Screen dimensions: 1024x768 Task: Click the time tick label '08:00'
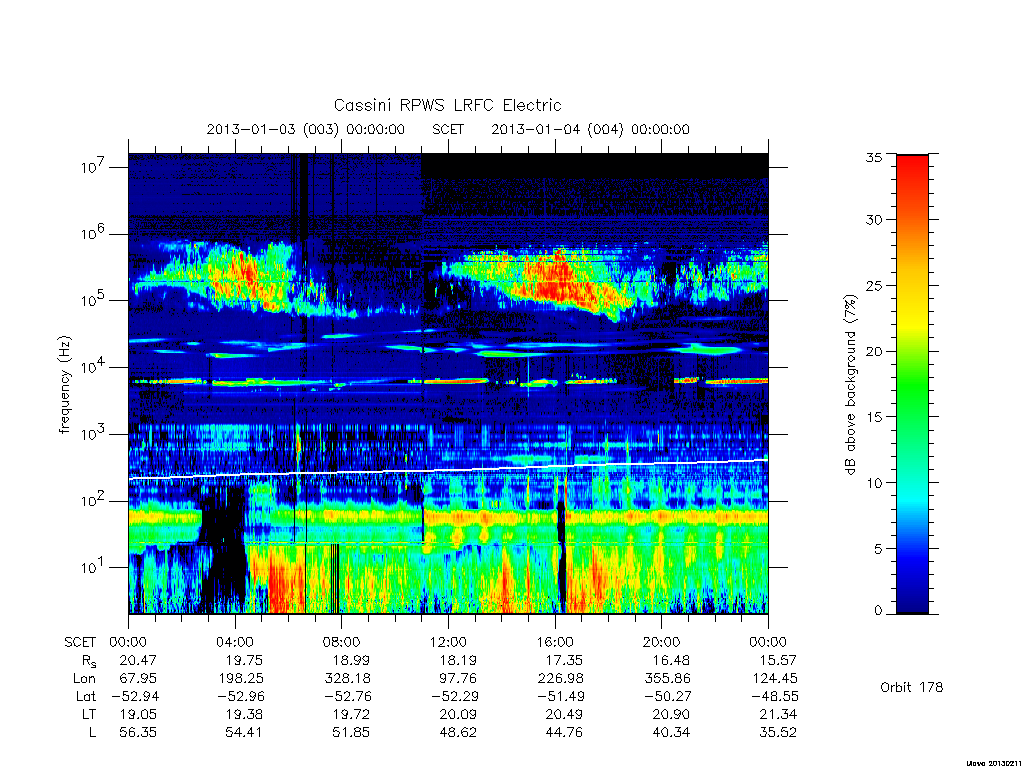tap(341, 642)
